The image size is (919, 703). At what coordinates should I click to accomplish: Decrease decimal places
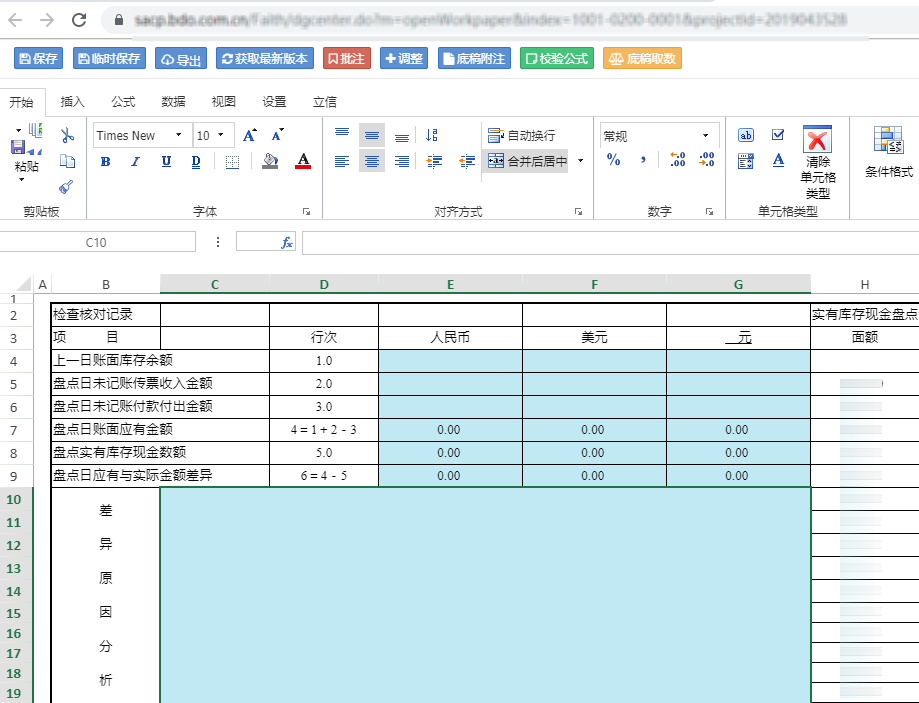tap(707, 159)
